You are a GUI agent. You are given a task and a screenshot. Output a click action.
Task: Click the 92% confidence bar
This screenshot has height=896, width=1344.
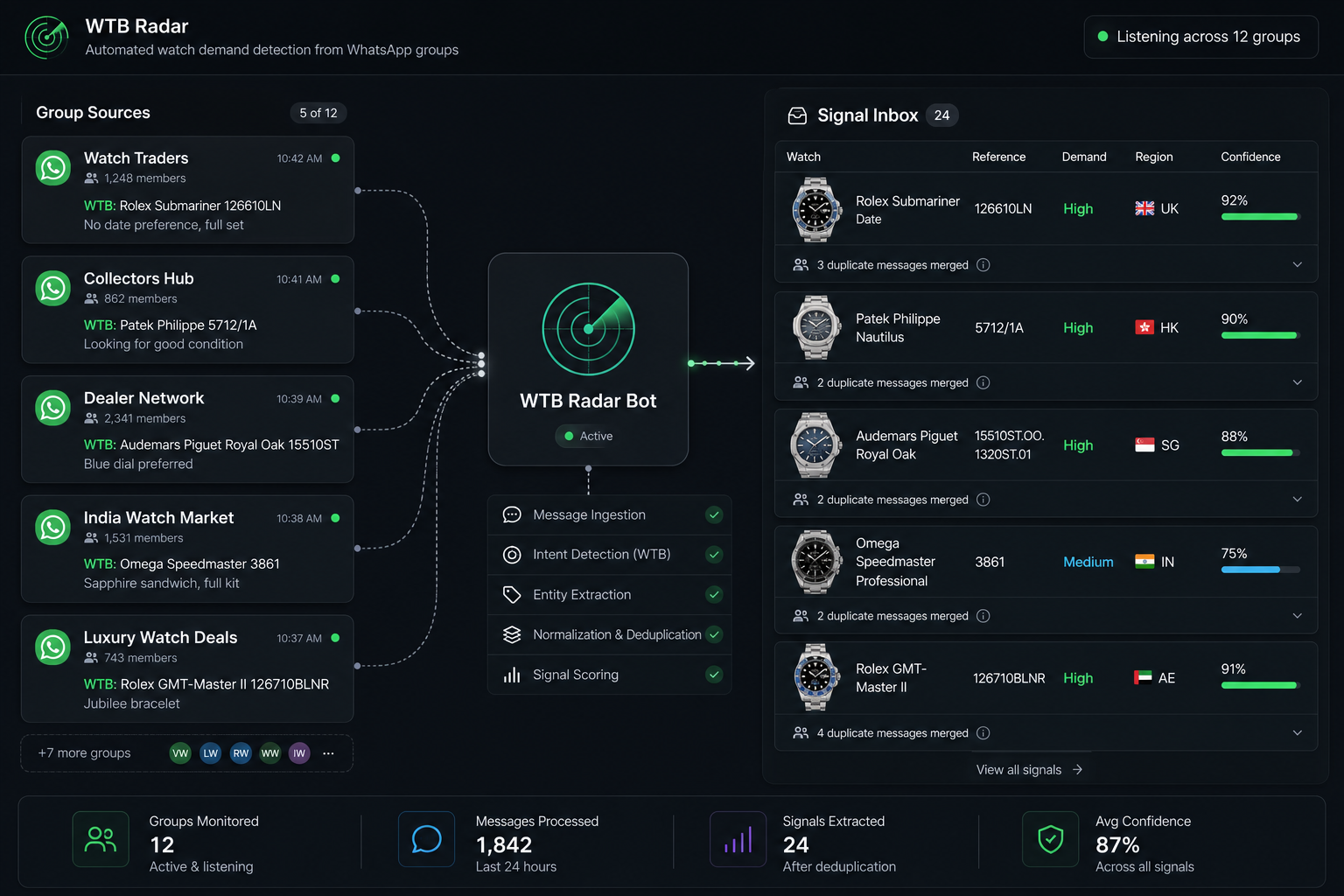coord(1261,217)
